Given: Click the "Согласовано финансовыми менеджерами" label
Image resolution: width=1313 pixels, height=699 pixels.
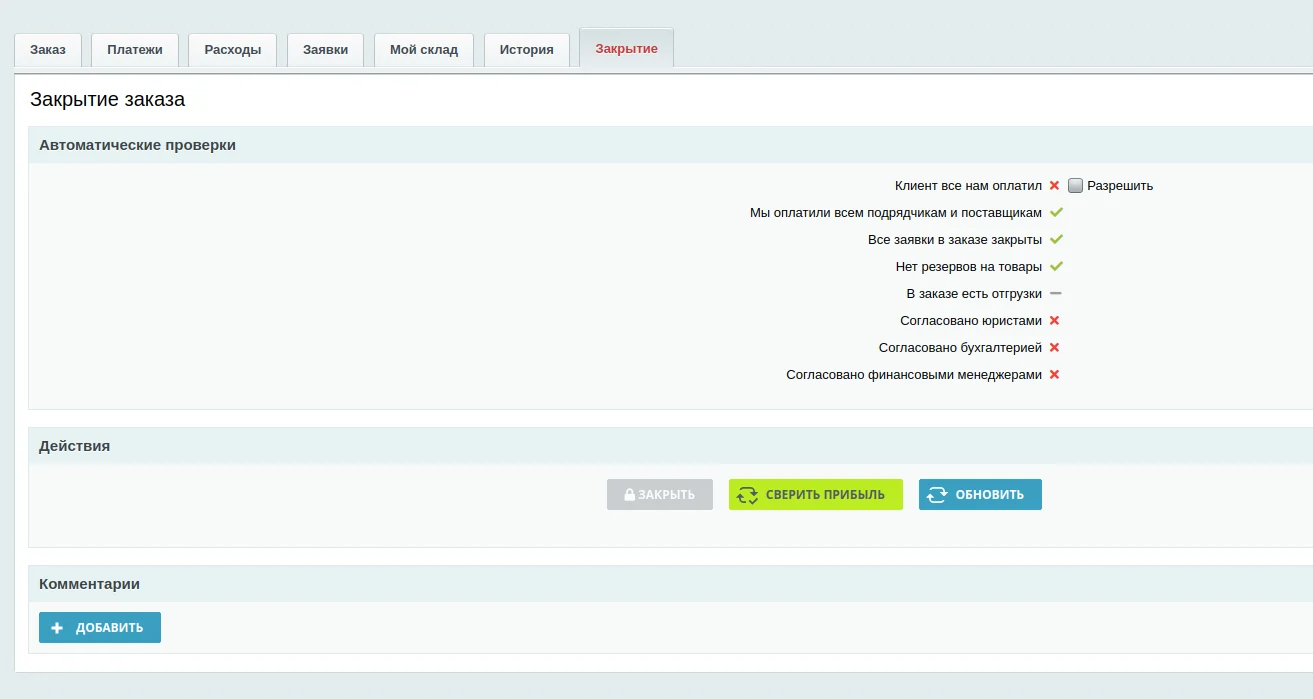Looking at the screenshot, I should click(x=914, y=375).
